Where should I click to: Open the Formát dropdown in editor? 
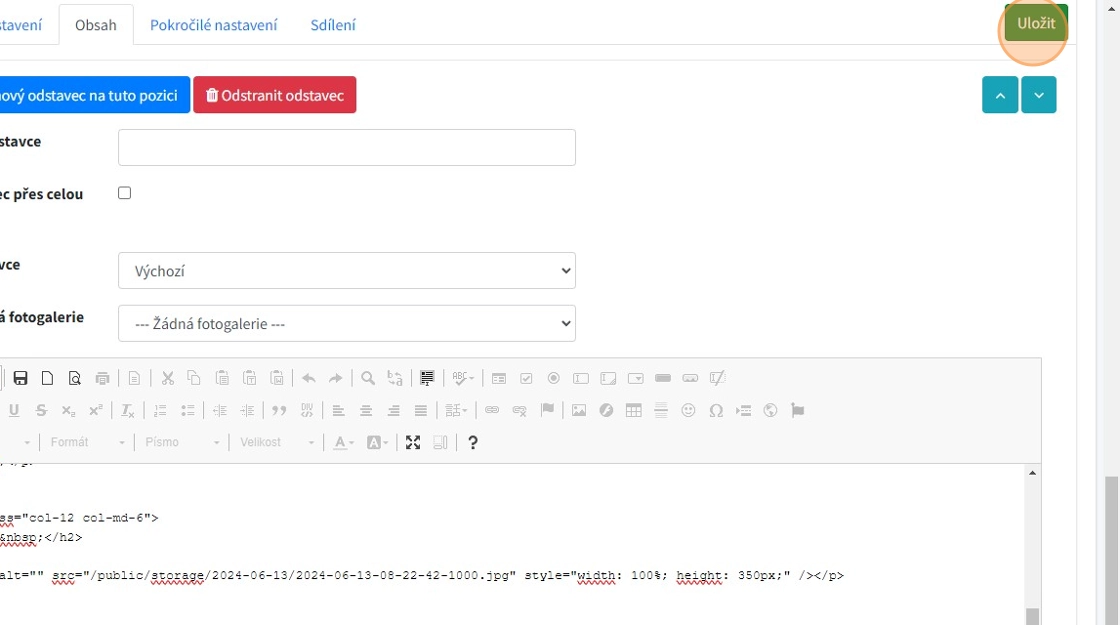87,442
